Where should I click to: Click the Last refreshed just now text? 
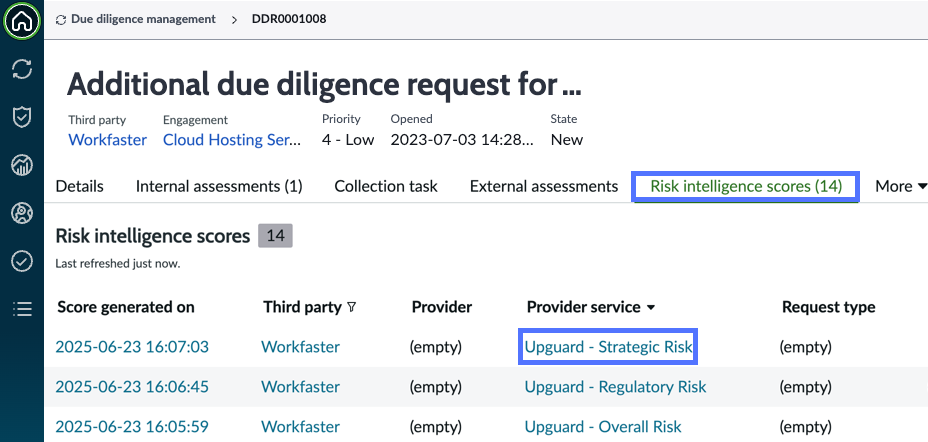(x=118, y=264)
